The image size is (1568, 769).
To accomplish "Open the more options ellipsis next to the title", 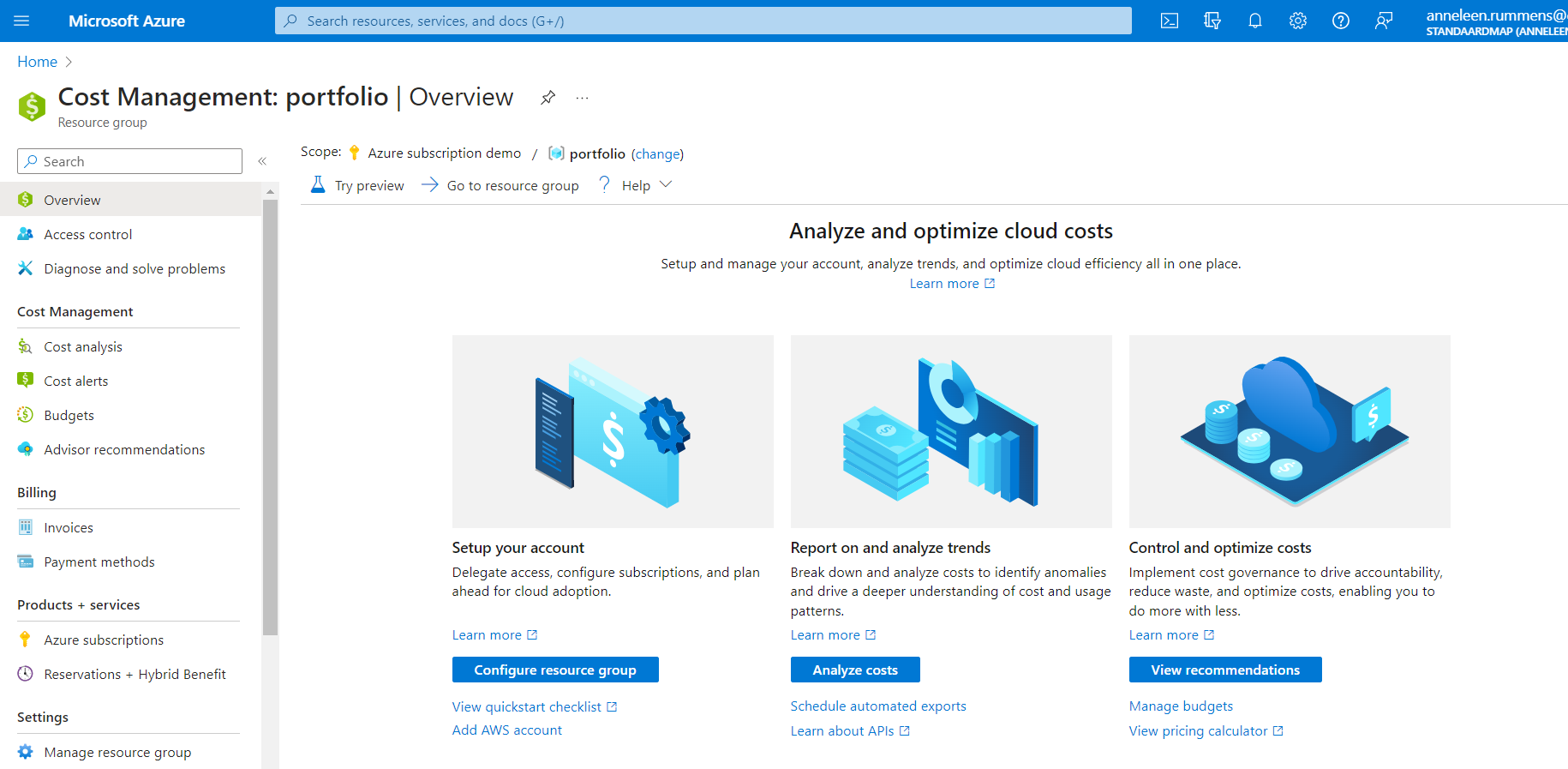I will (x=583, y=98).
